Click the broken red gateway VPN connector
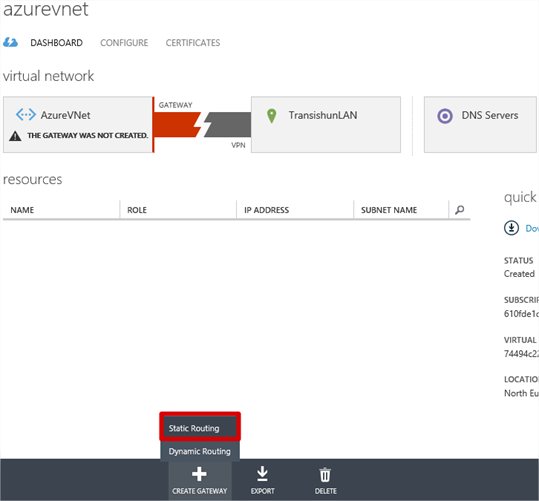The height and width of the screenshot is (501, 539). [x=202, y=124]
